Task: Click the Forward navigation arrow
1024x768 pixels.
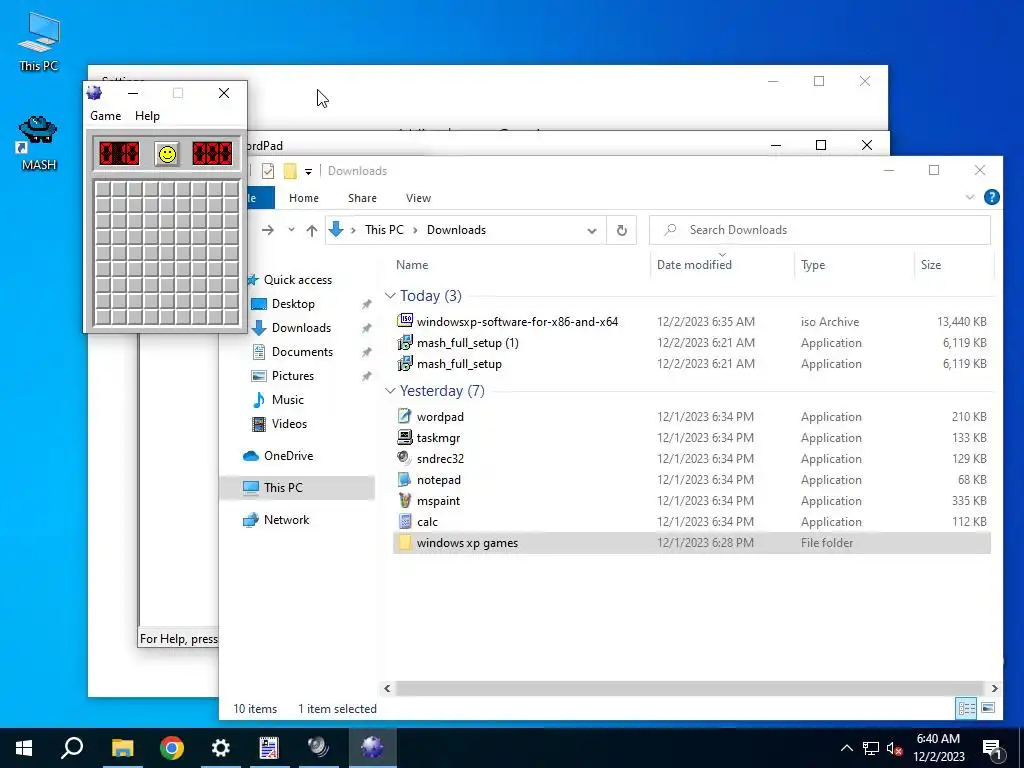Action: [x=268, y=230]
